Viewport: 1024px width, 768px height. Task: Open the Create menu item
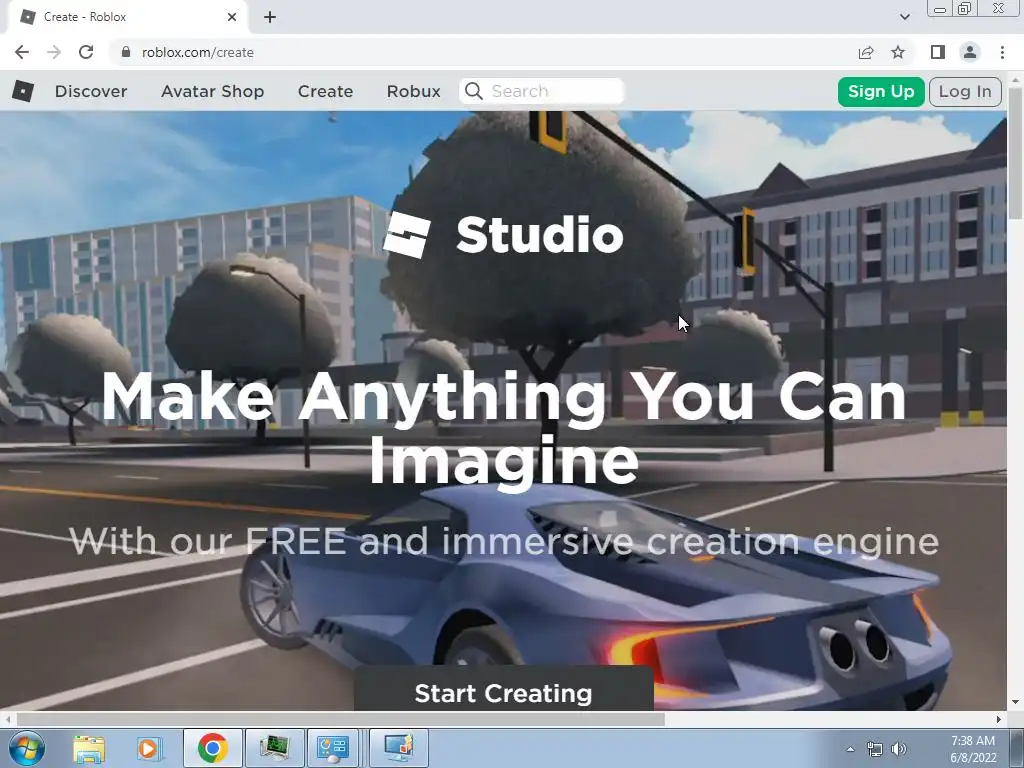click(x=325, y=91)
